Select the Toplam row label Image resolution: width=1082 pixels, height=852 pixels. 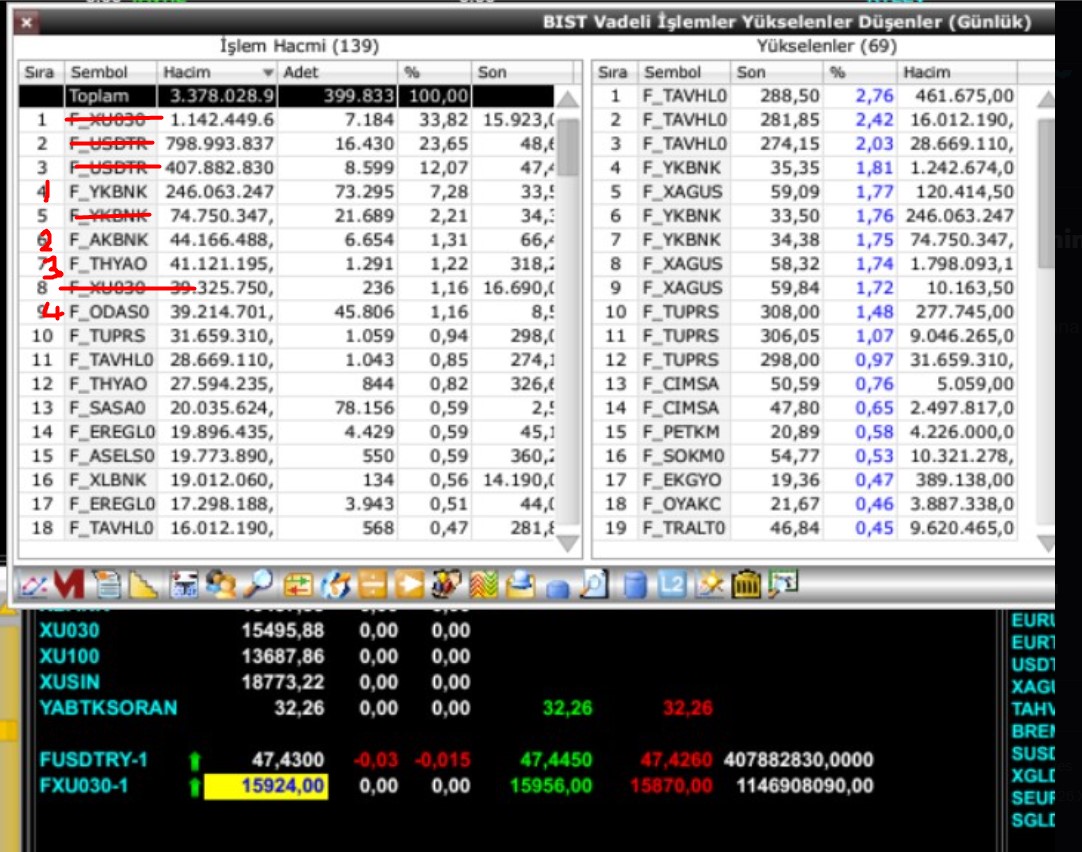pyautogui.click(x=99, y=96)
